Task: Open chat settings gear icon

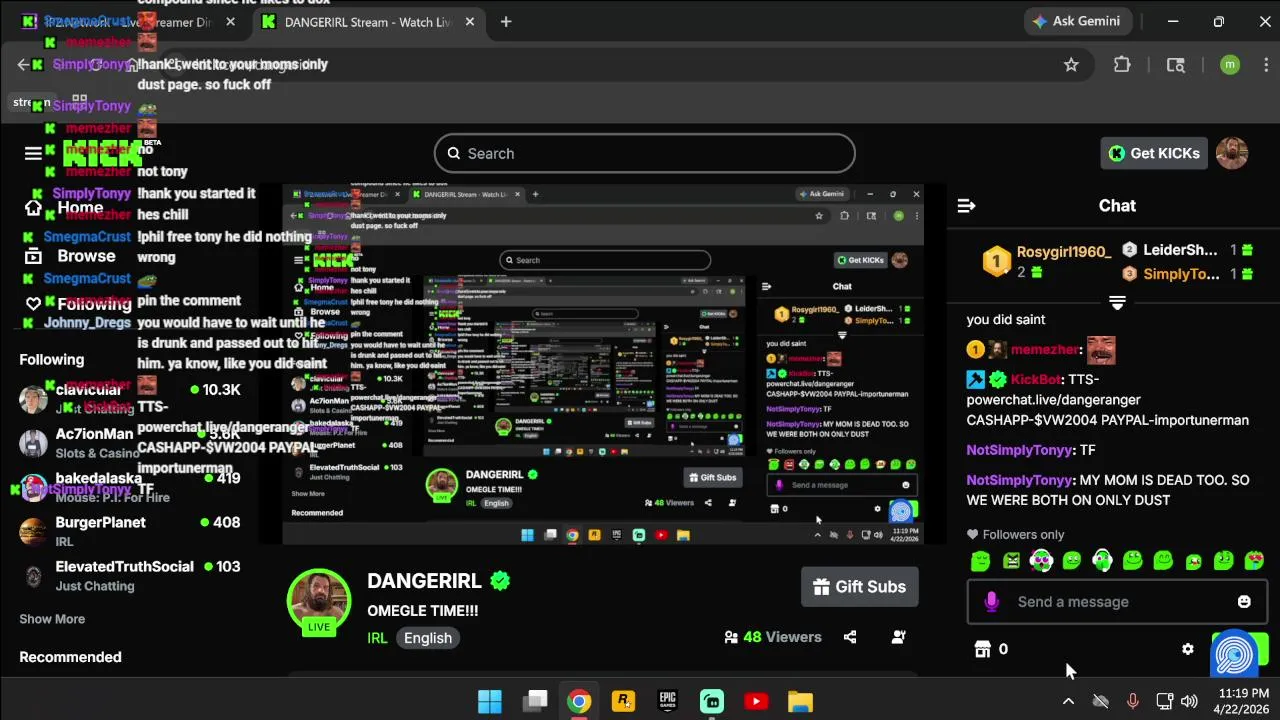Action: (1187, 649)
